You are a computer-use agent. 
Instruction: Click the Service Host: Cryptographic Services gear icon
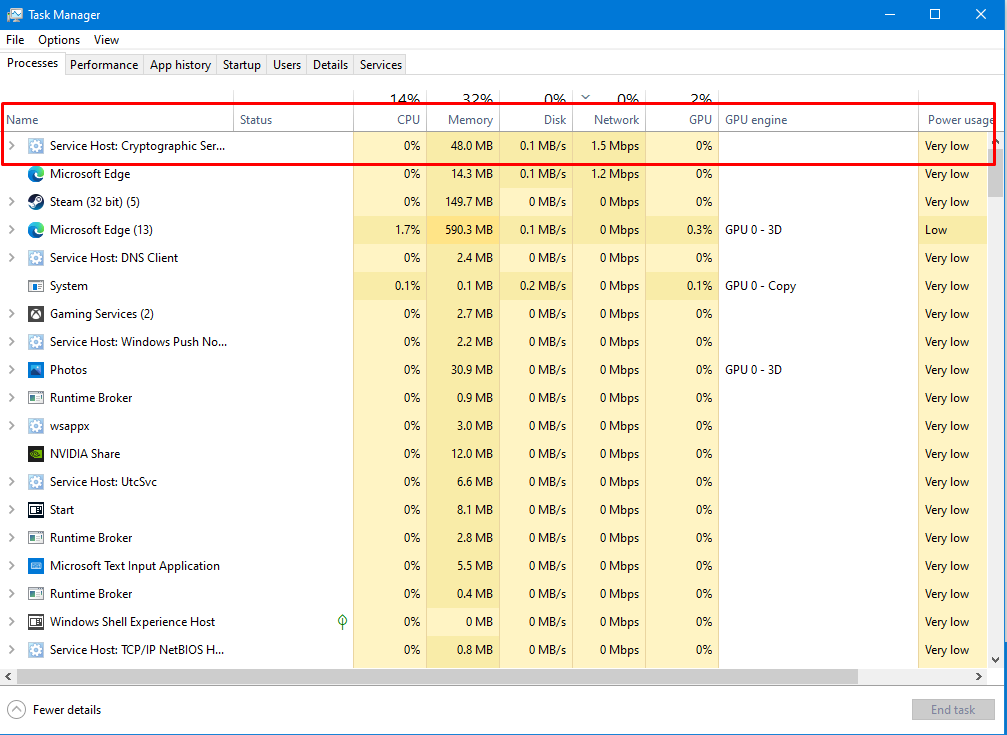coord(36,146)
